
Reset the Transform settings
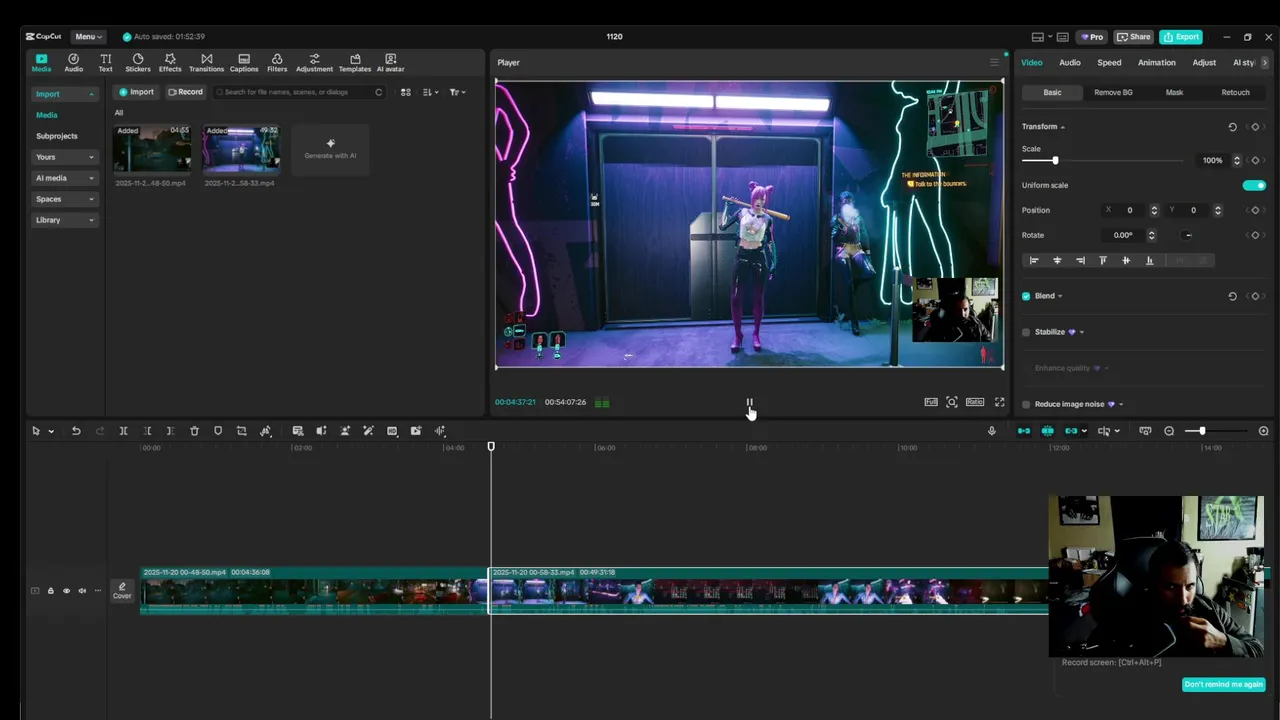click(x=1232, y=127)
